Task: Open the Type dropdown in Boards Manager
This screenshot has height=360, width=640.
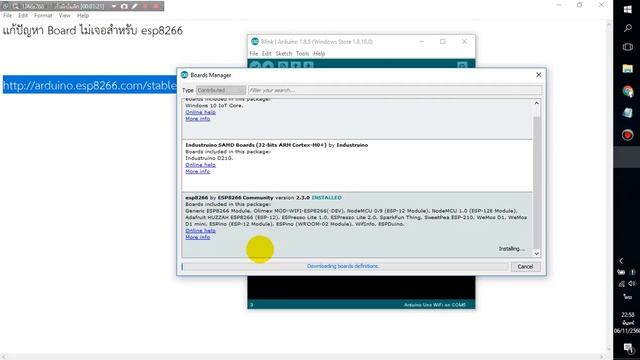Action: tap(220, 90)
